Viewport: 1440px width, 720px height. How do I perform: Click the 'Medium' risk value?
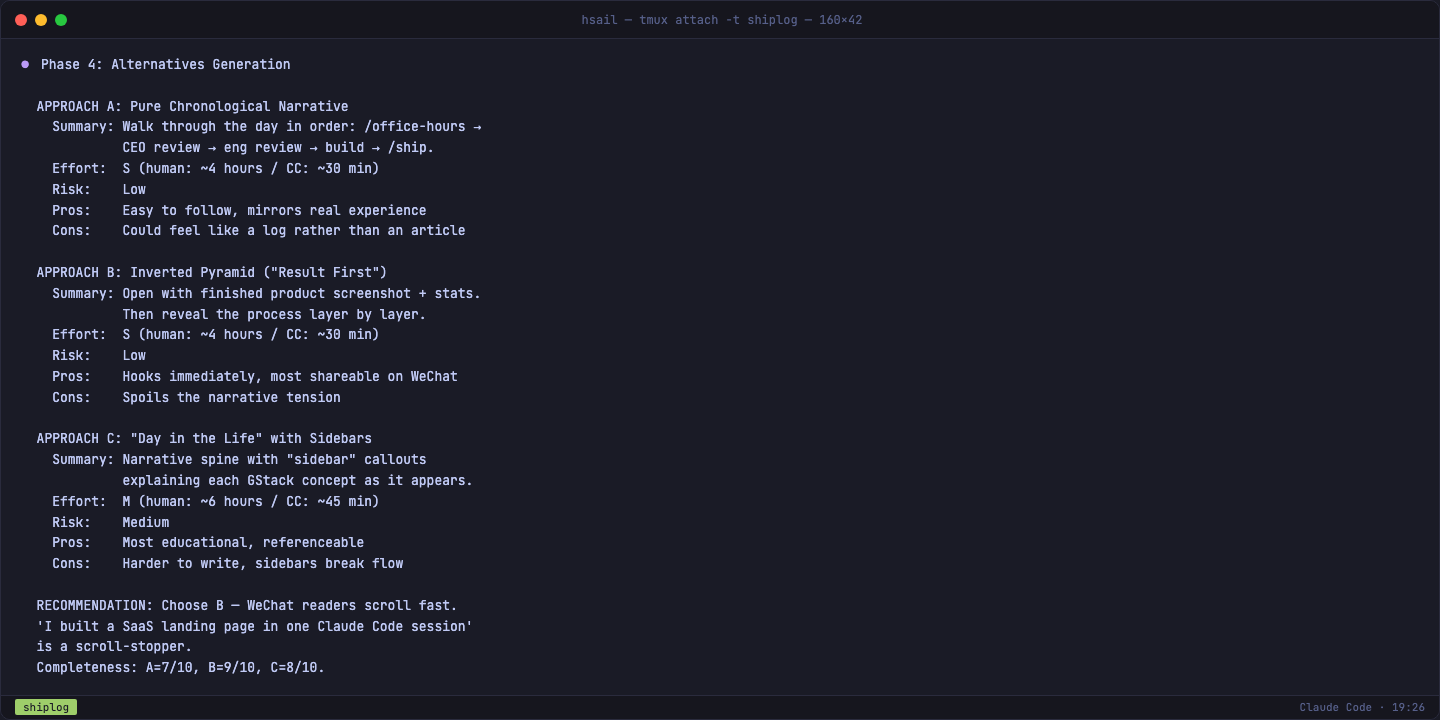click(x=146, y=522)
